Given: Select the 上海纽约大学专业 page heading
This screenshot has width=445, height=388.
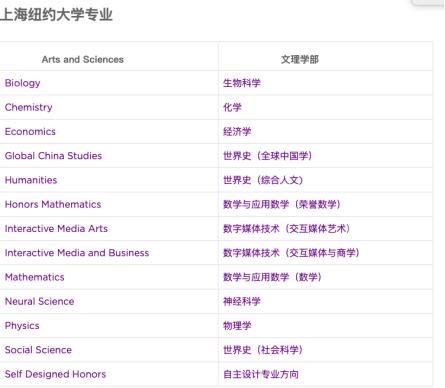Looking at the screenshot, I should point(57,15).
